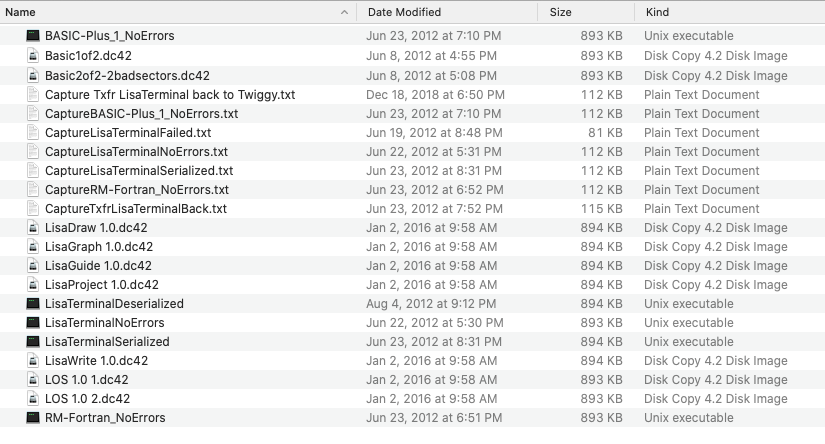
Task: Select file name LisaWrite 1.0.dc42
Action: point(96,361)
